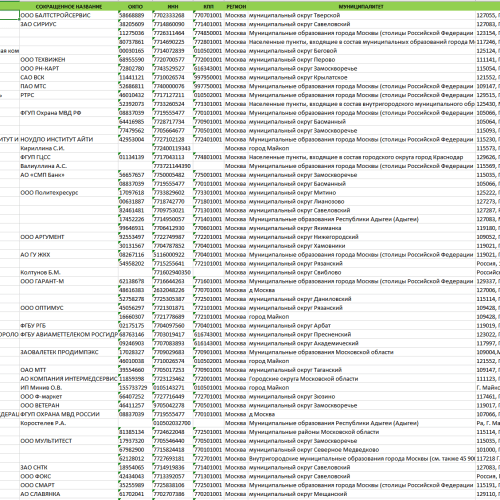500x500 pixels.
Task: Click cell Муниципальные районы Московской области
Action: tap(362, 432)
